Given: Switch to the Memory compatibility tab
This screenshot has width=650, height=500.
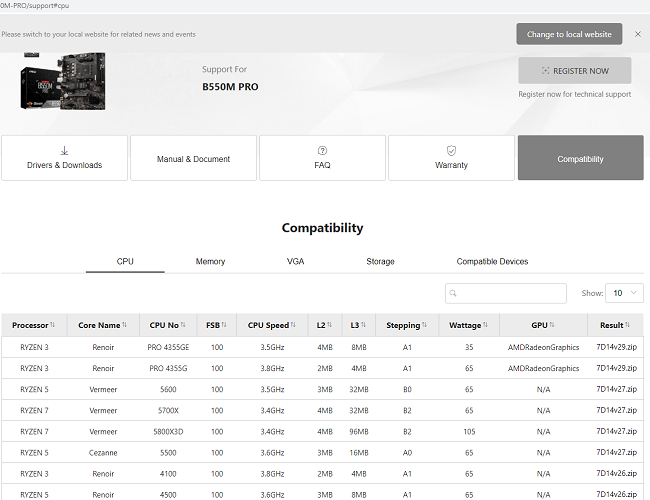Looking at the screenshot, I should pyautogui.click(x=210, y=261).
